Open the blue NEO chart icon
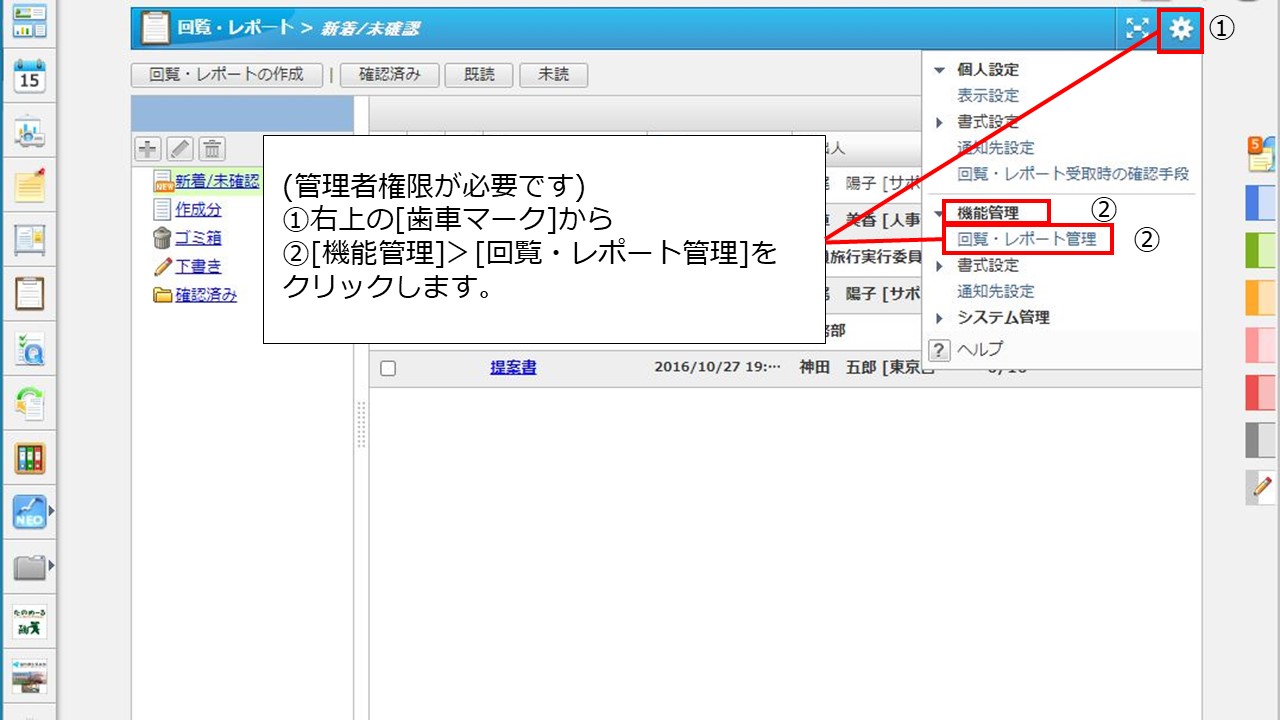1280x720 pixels. (x=30, y=512)
